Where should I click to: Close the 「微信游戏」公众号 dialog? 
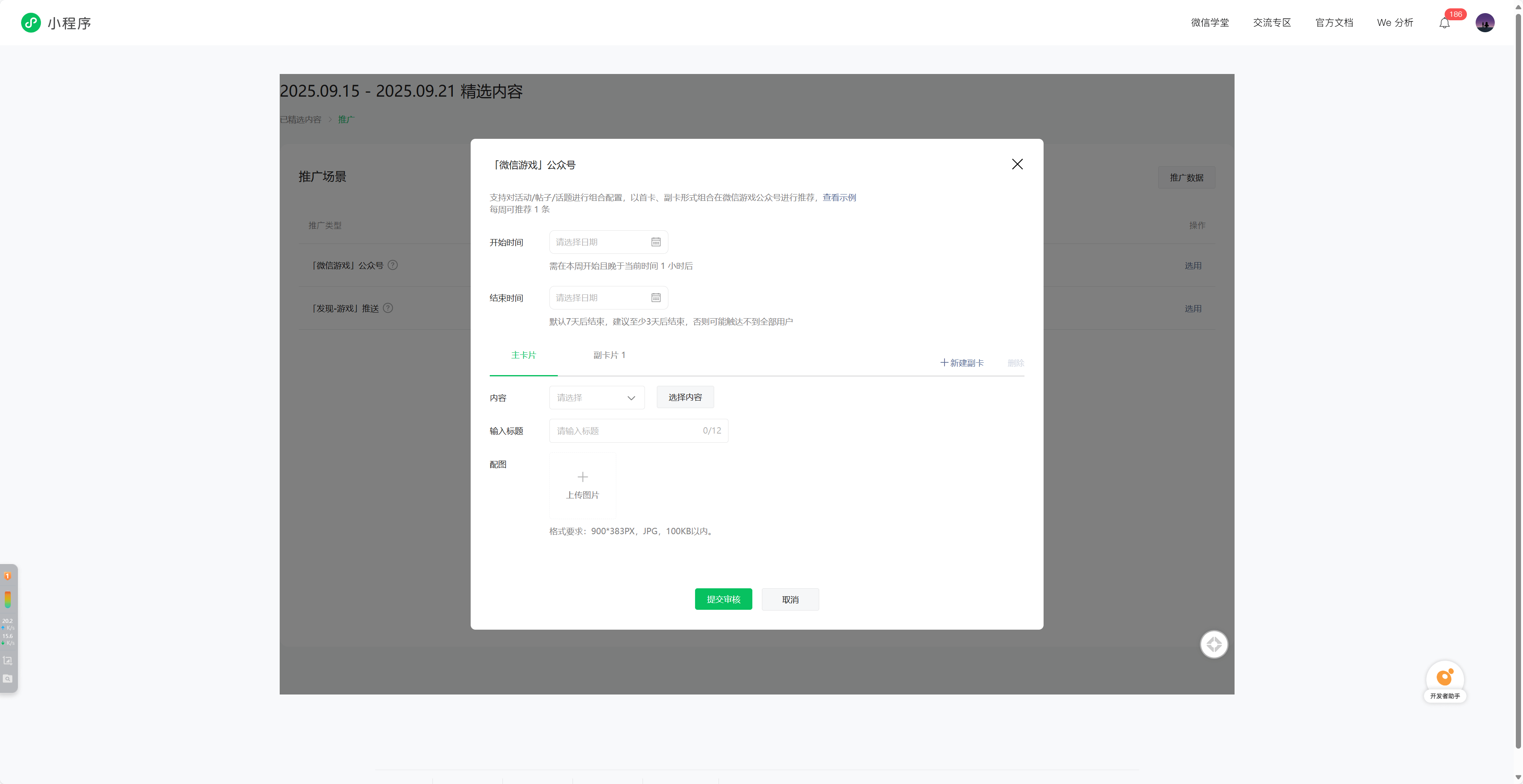coord(1017,164)
